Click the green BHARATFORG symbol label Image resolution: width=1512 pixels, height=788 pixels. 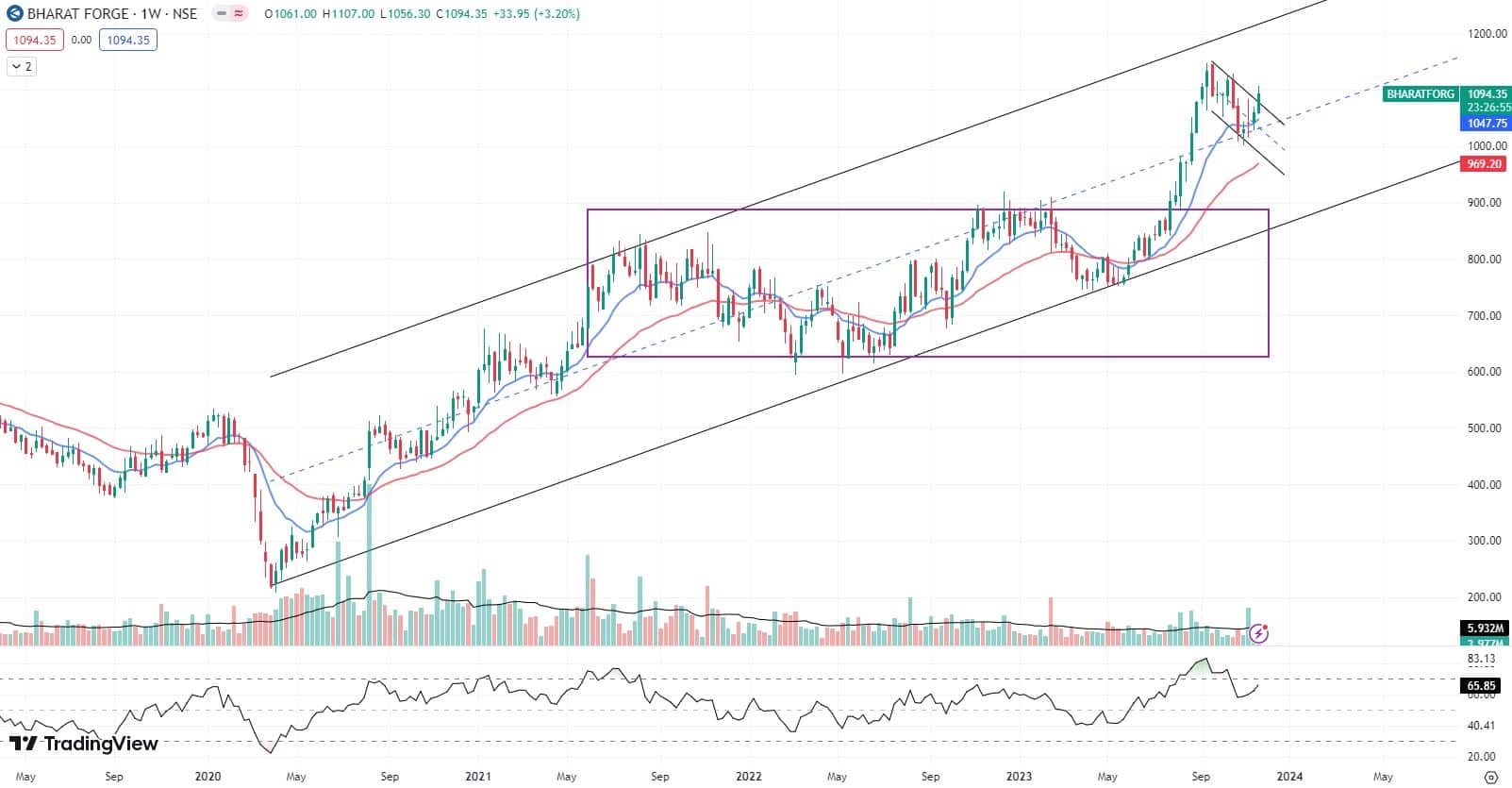pos(1421,94)
